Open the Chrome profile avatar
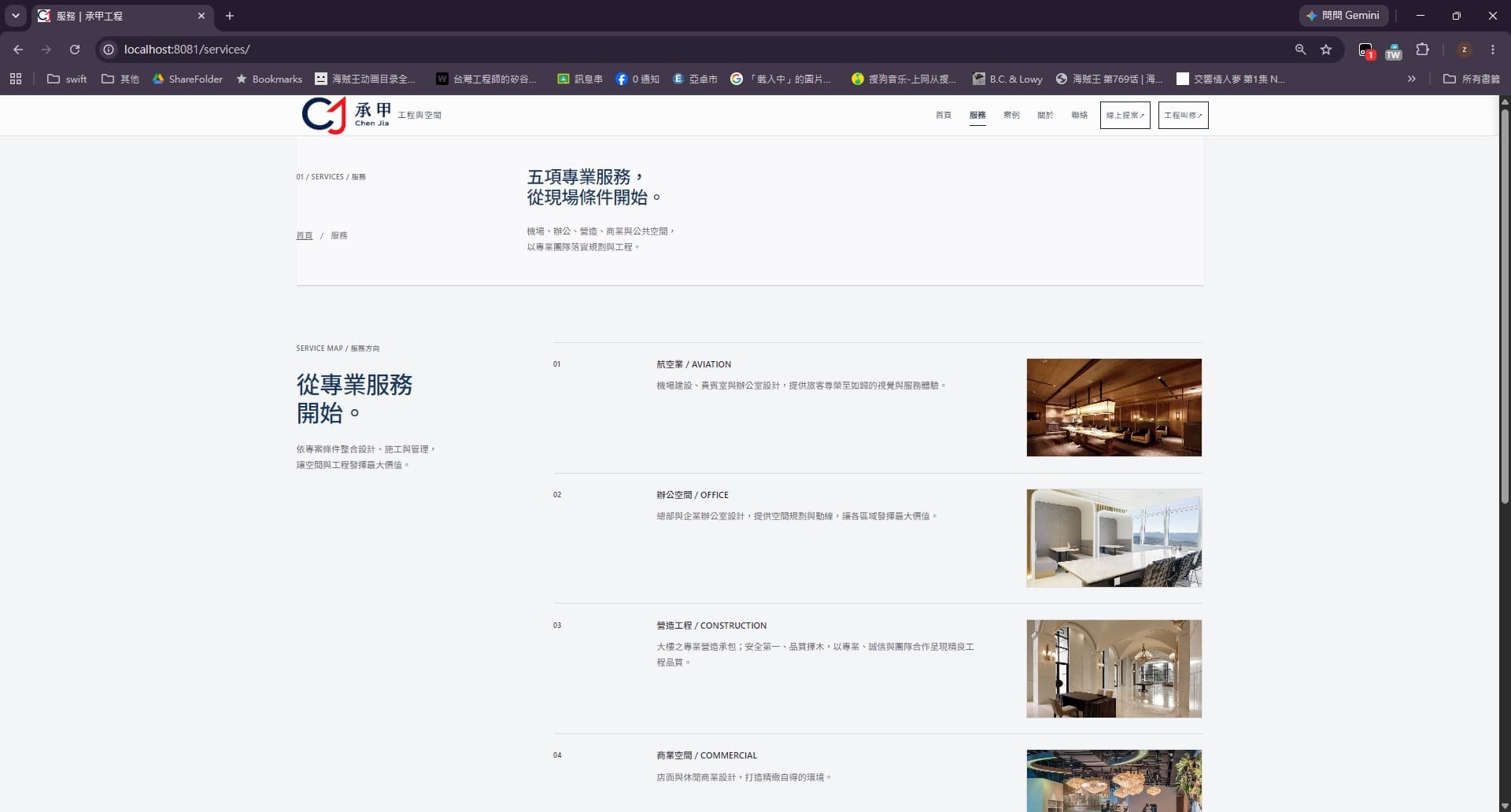Image resolution: width=1511 pixels, height=812 pixels. (1464, 50)
